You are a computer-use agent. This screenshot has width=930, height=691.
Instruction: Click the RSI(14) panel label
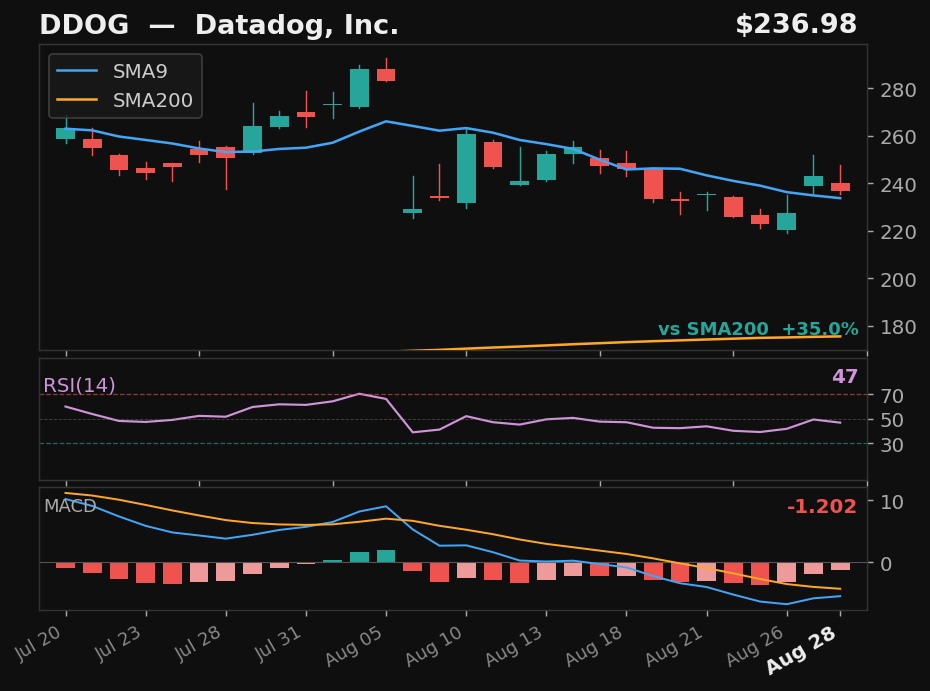79,386
